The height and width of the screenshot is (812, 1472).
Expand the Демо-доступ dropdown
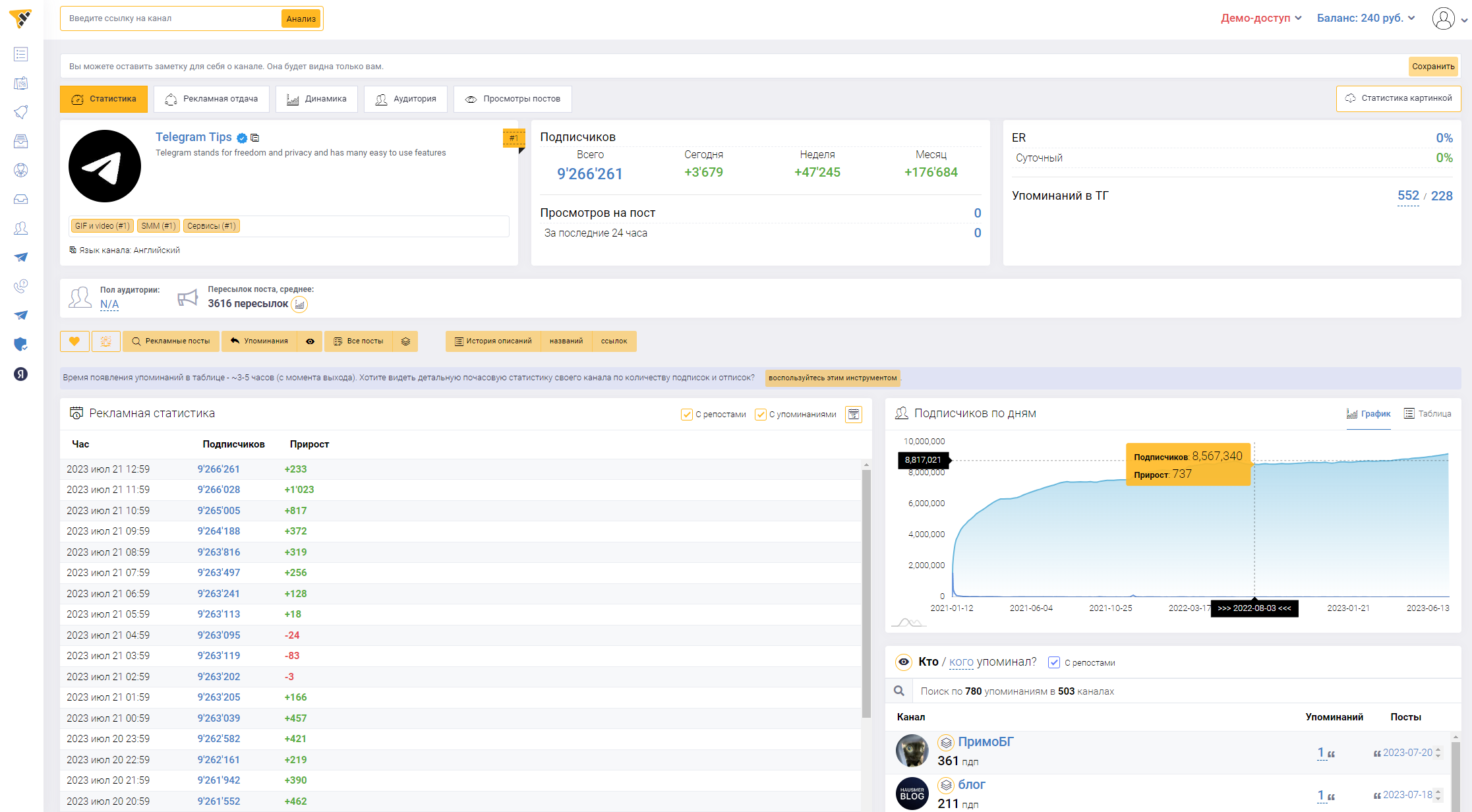(x=1261, y=18)
